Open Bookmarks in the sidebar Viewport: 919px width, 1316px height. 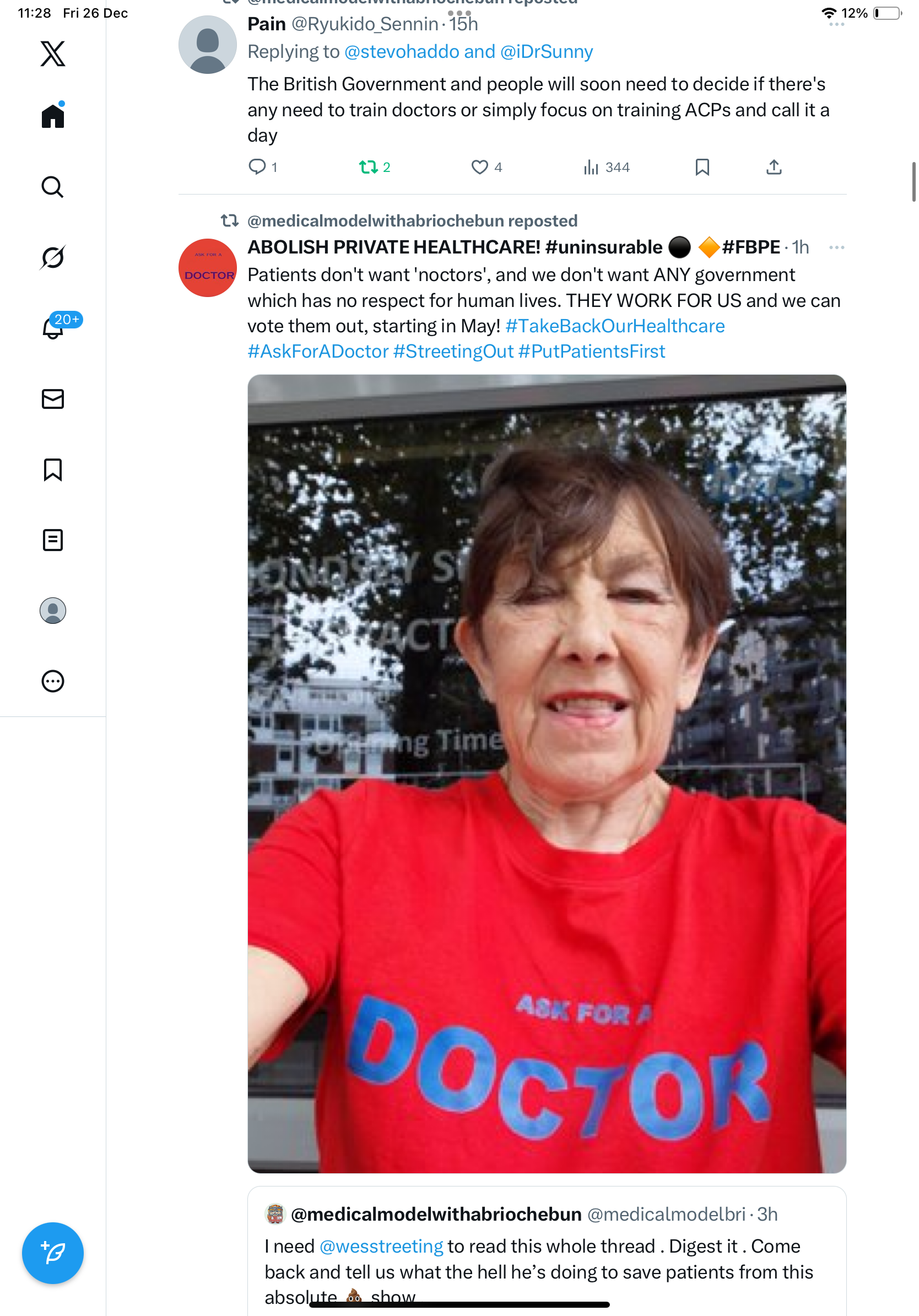[53, 470]
